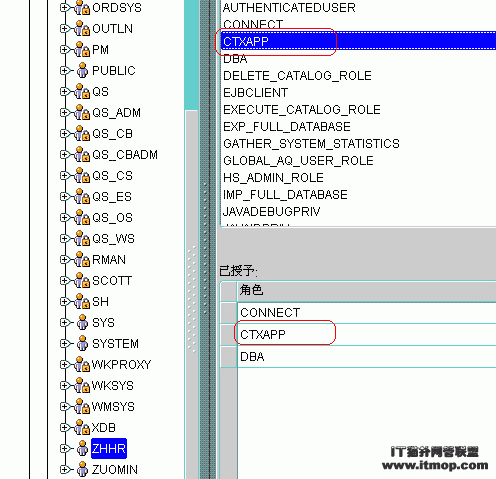This screenshot has height=479, width=496.
Task: Click the locked user icon beside SH
Action: click(82, 302)
